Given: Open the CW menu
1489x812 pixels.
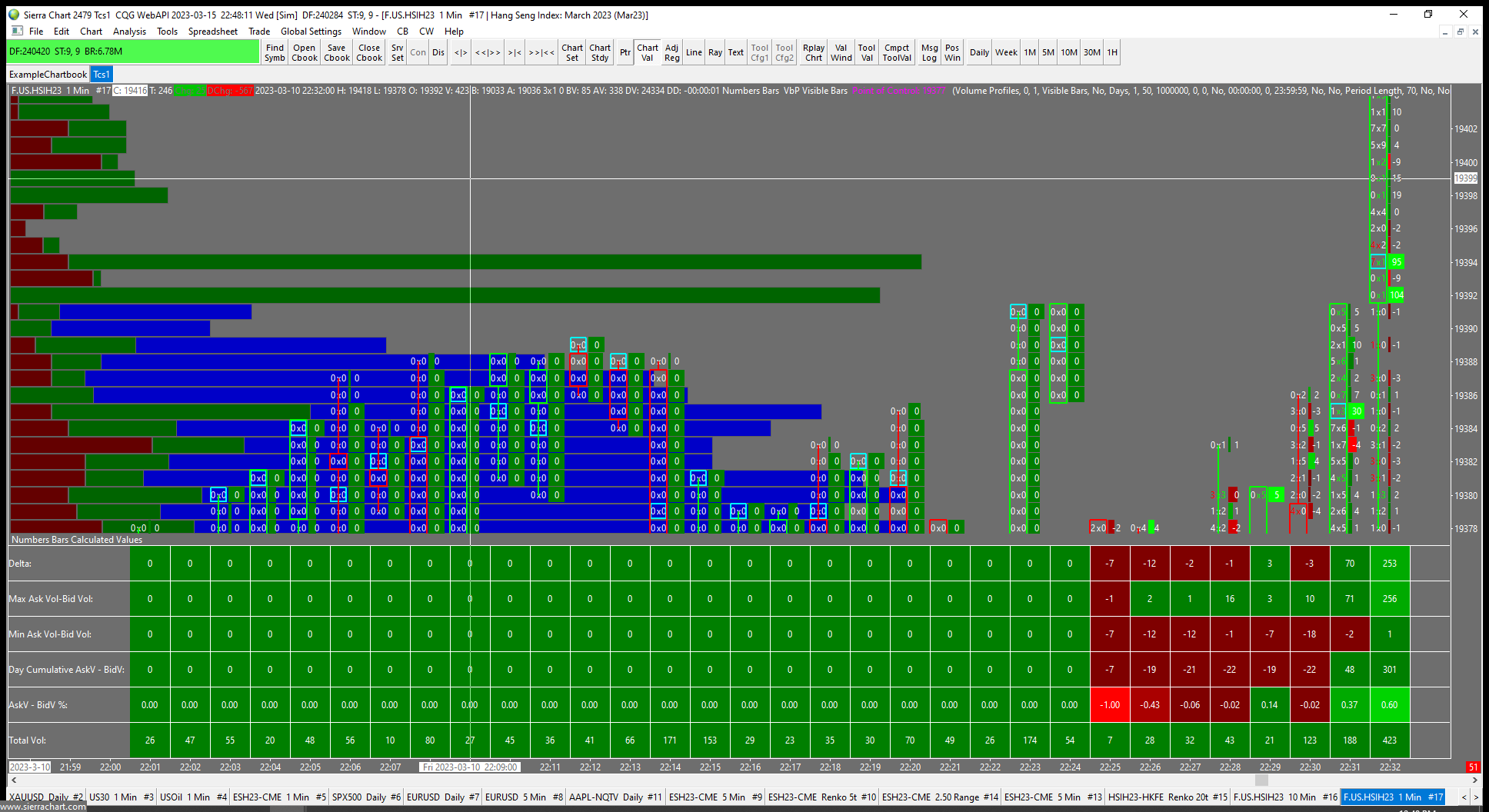Looking at the screenshot, I should coord(427,32).
